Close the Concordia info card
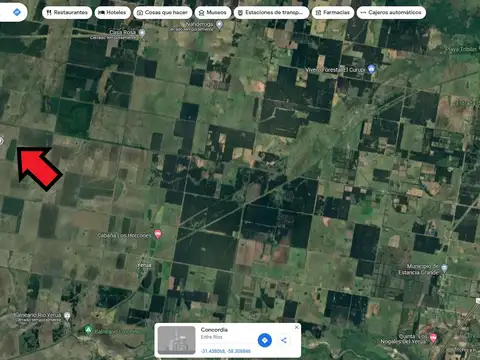Image resolution: width=480 pixels, height=360 pixels. 297,327
